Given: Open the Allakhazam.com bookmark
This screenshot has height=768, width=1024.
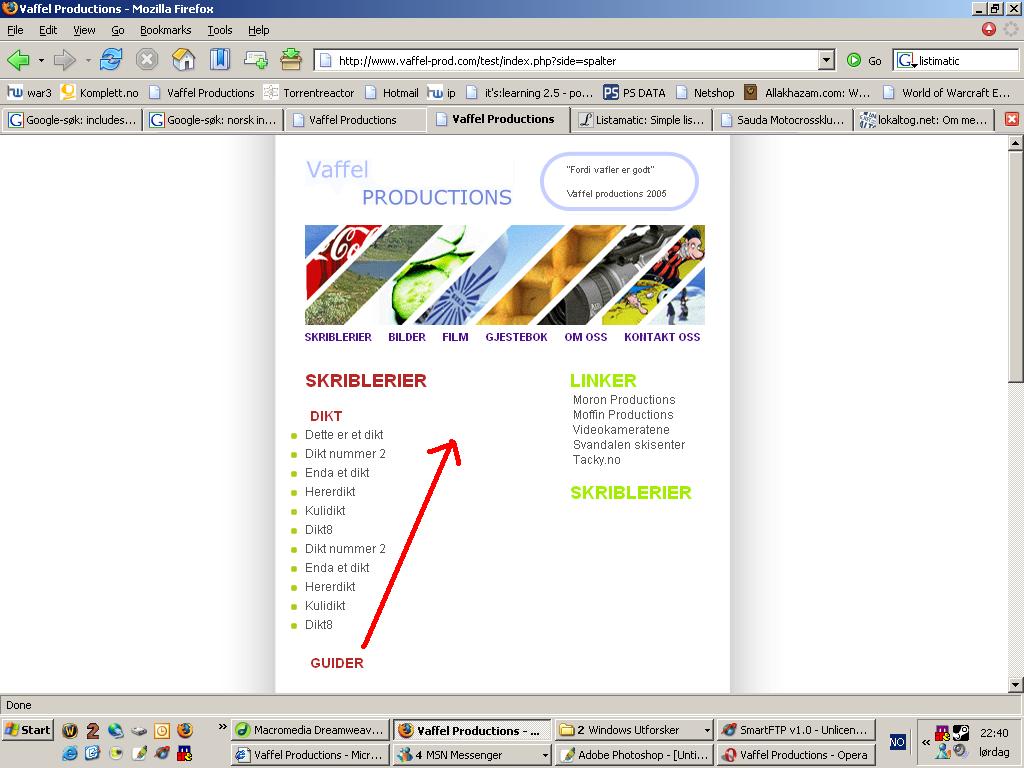Looking at the screenshot, I should 807,93.
